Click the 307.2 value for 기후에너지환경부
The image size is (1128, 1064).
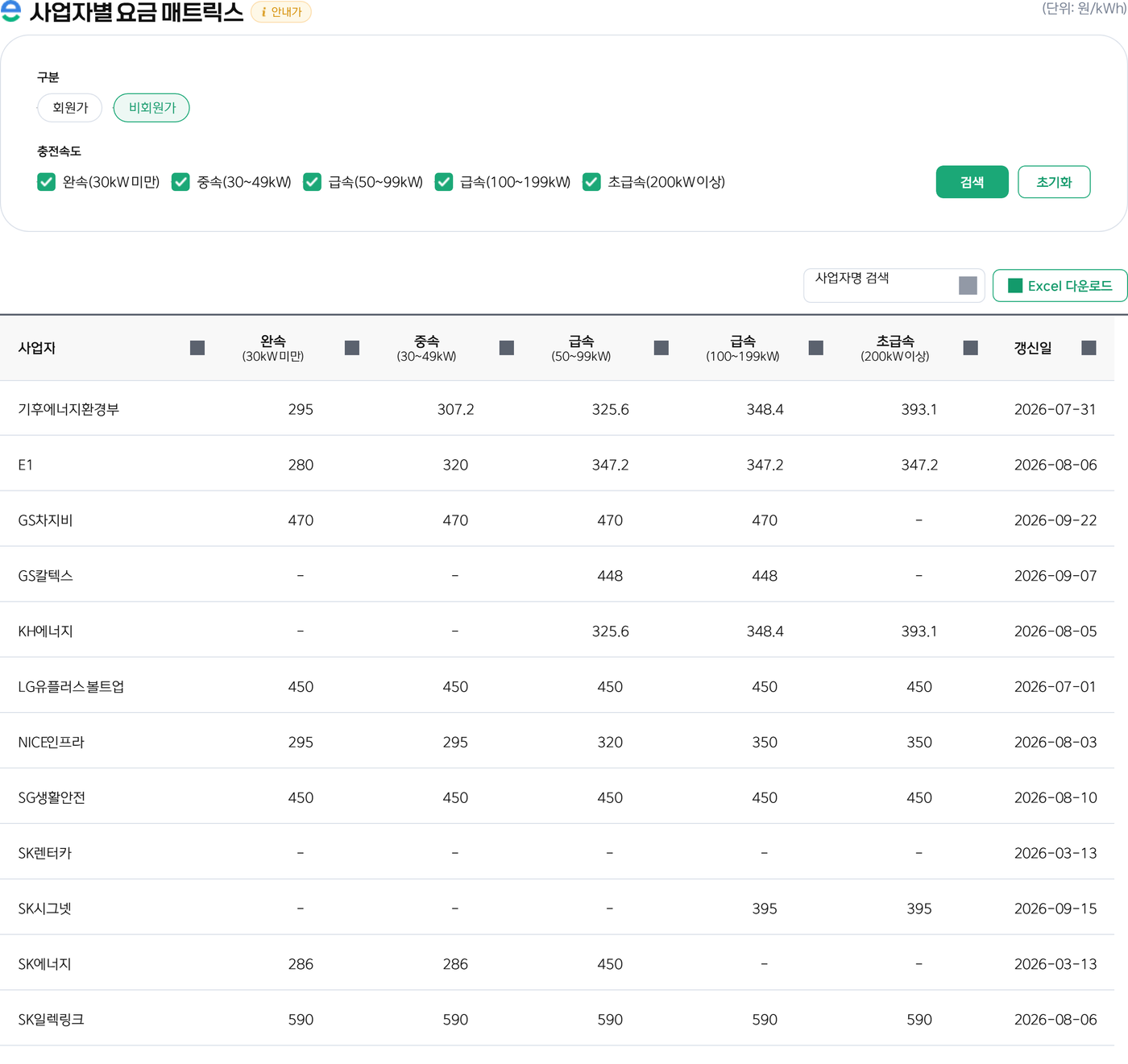(455, 409)
